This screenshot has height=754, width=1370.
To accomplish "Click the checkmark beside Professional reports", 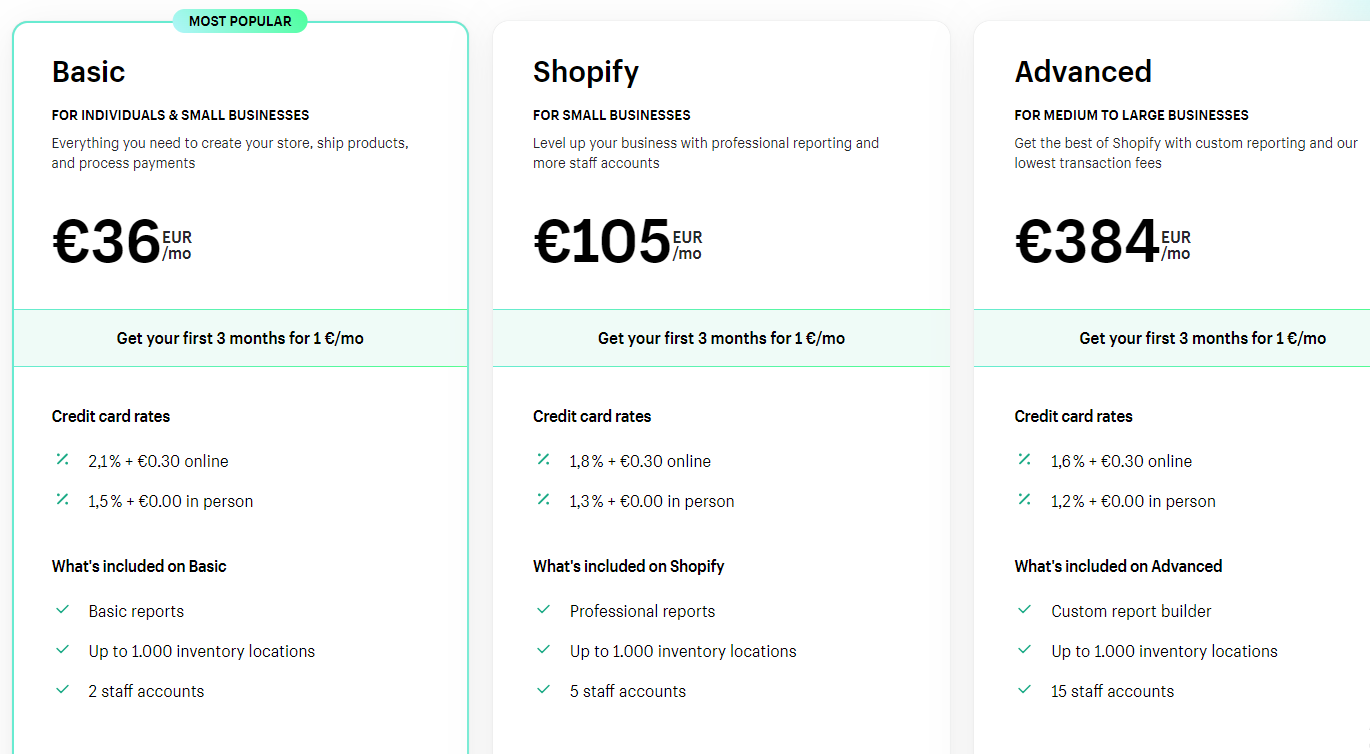I will [x=543, y=610].
